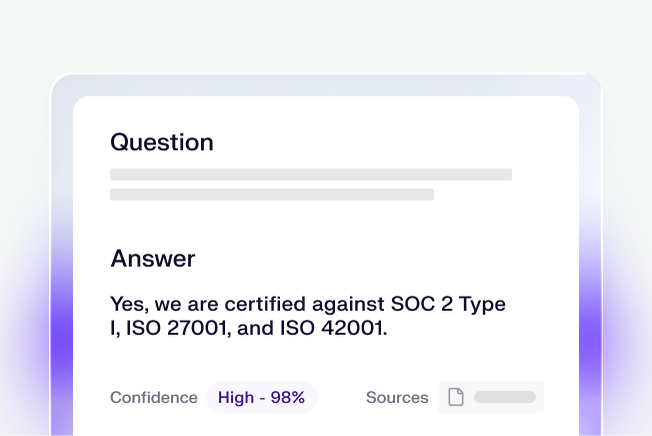Click "ISO 27001" in the answer
The width and height of the screenshot is (652, 436).
[184, 327]
